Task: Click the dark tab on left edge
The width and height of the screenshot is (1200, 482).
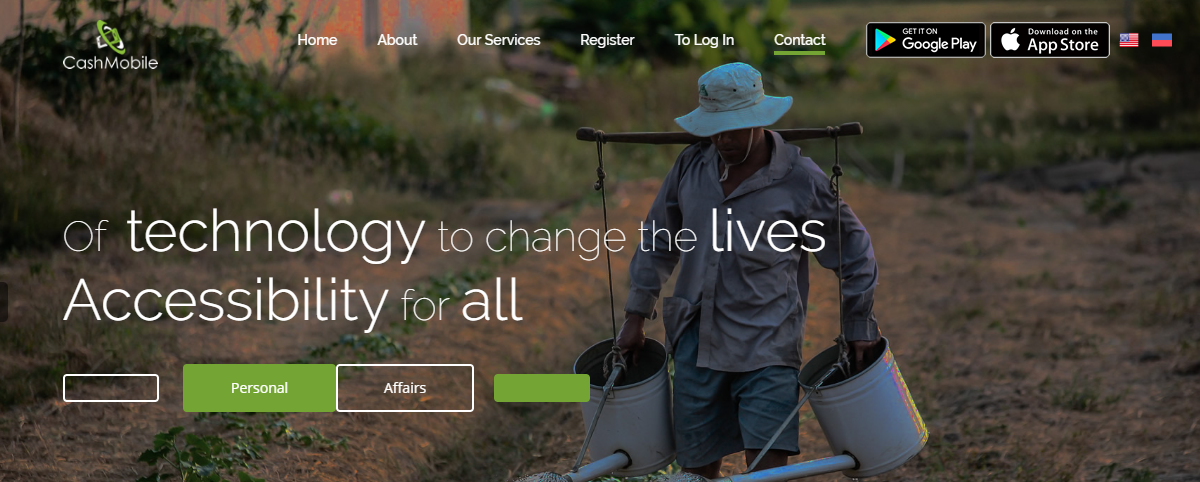Action: [4, 302]
